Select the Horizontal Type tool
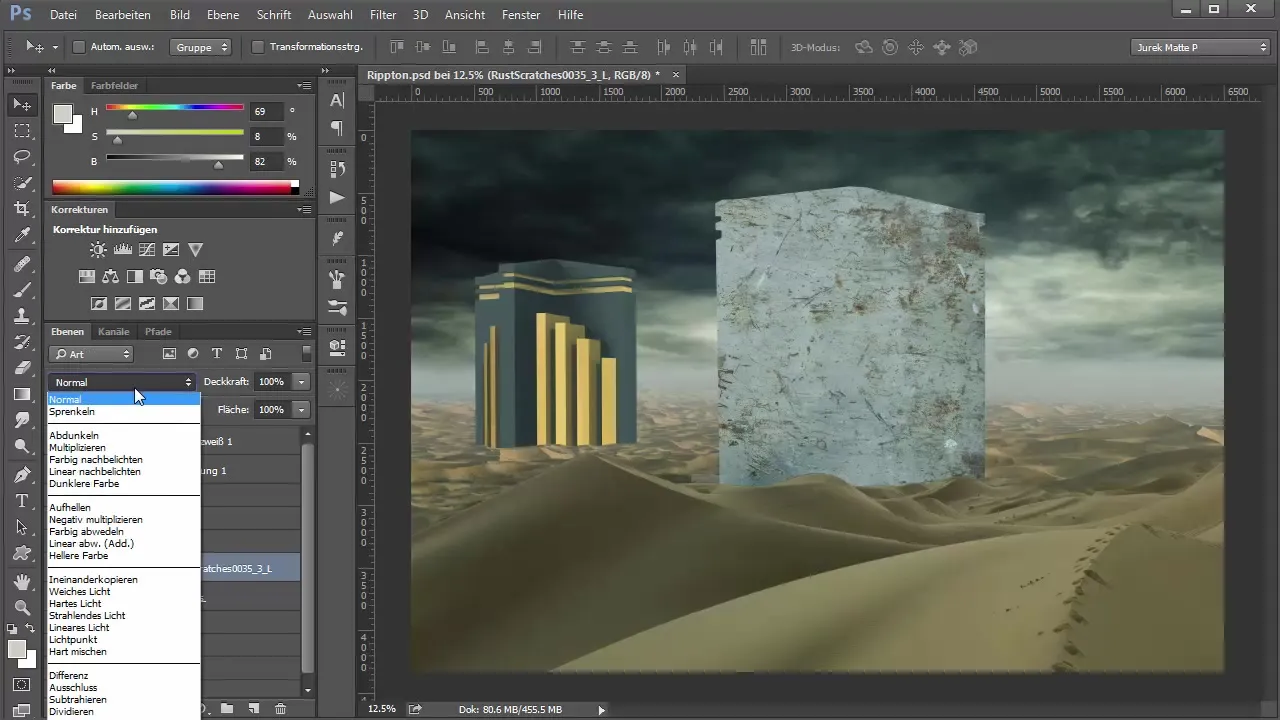 pyautogui.click(x=22, y=500)
